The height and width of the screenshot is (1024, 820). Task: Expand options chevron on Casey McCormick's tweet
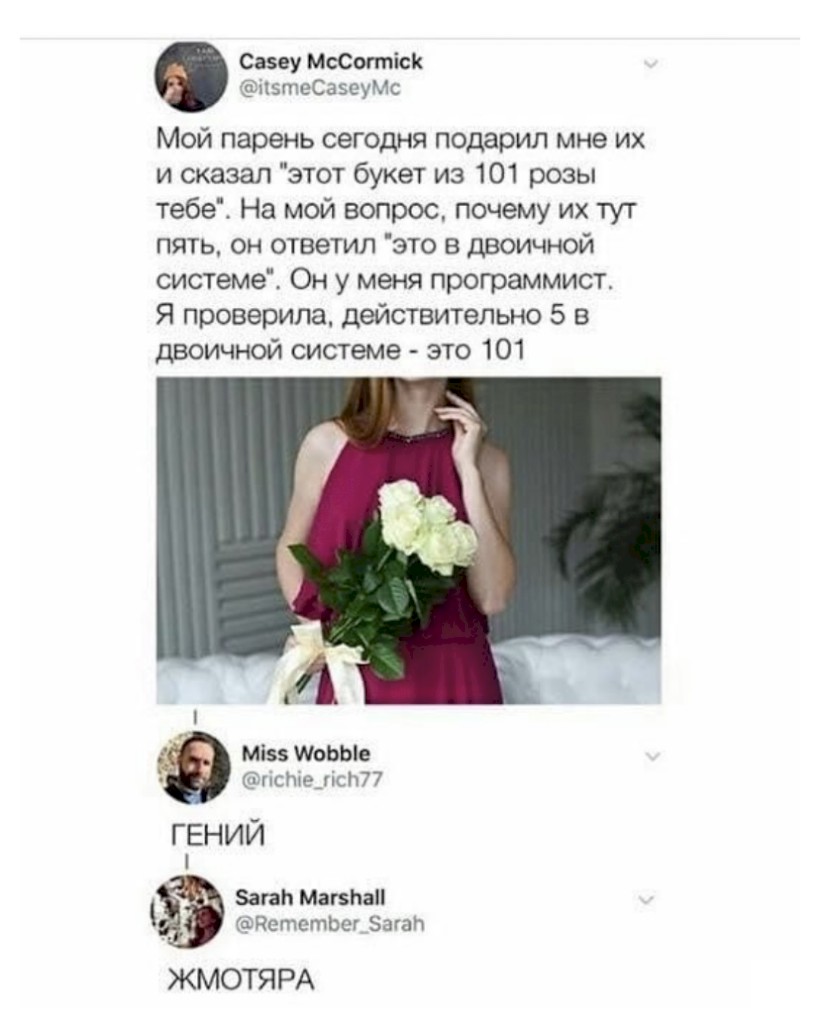point(651,64)
